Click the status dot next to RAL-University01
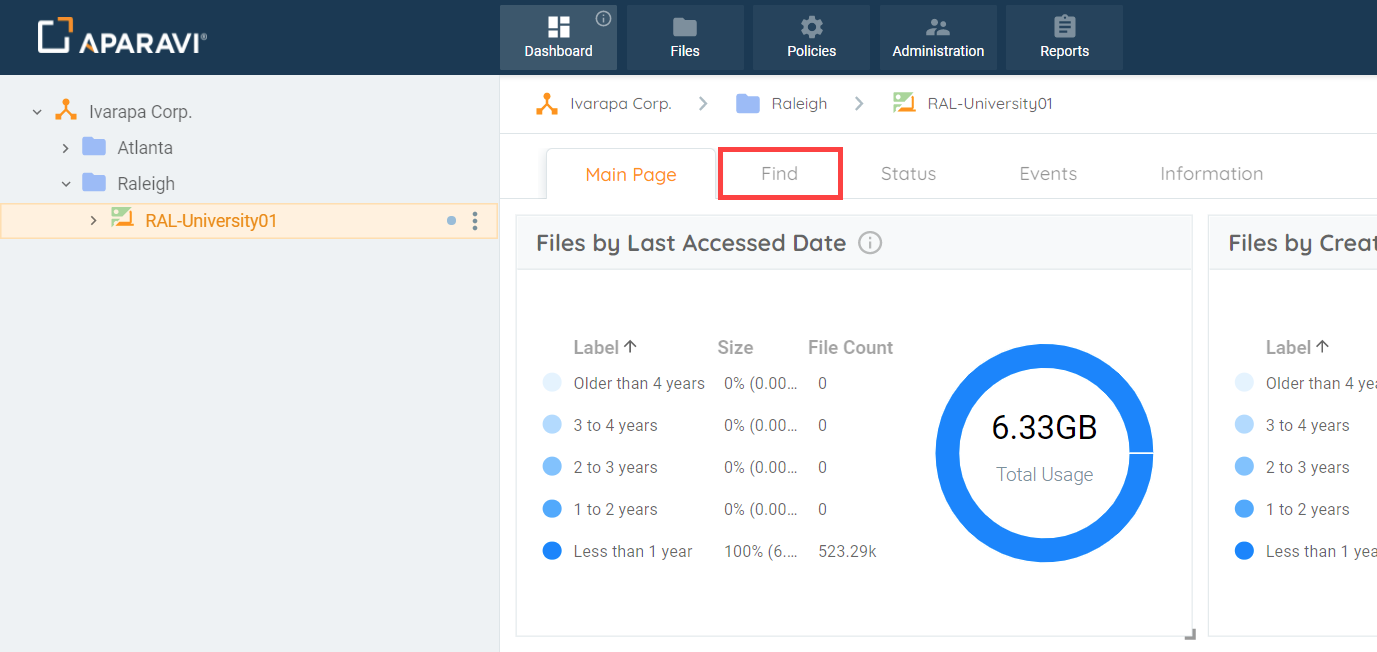 coord(450,220)
